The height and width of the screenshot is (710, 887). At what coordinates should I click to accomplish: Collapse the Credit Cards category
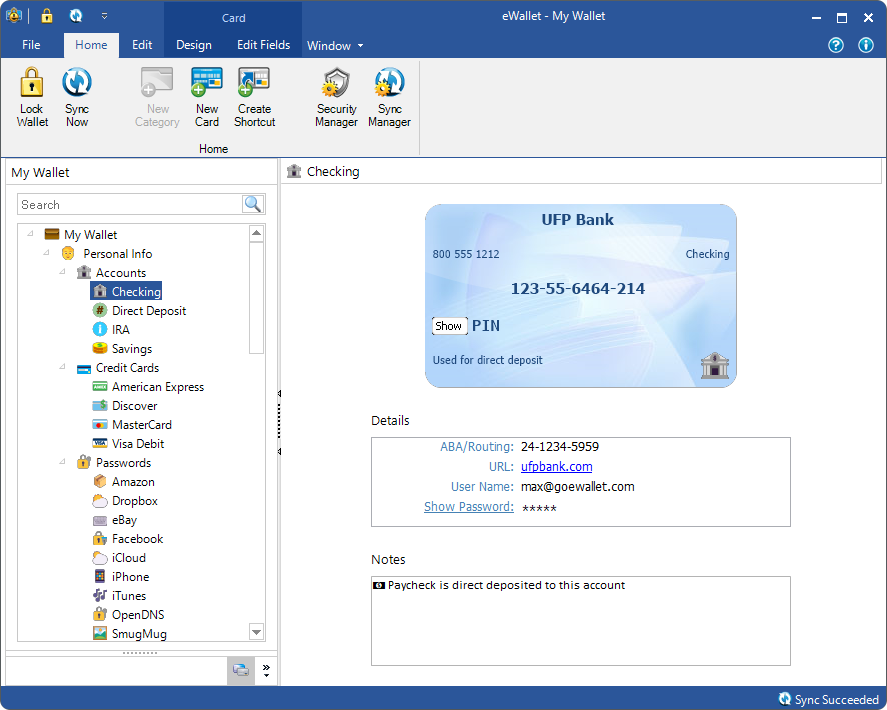pyautogui.click(x=62, y=367)
